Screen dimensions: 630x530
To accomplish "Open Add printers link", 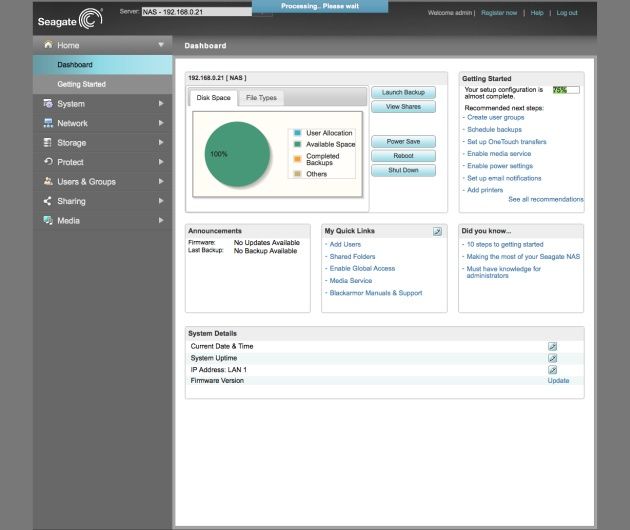I will pos(485,190).
